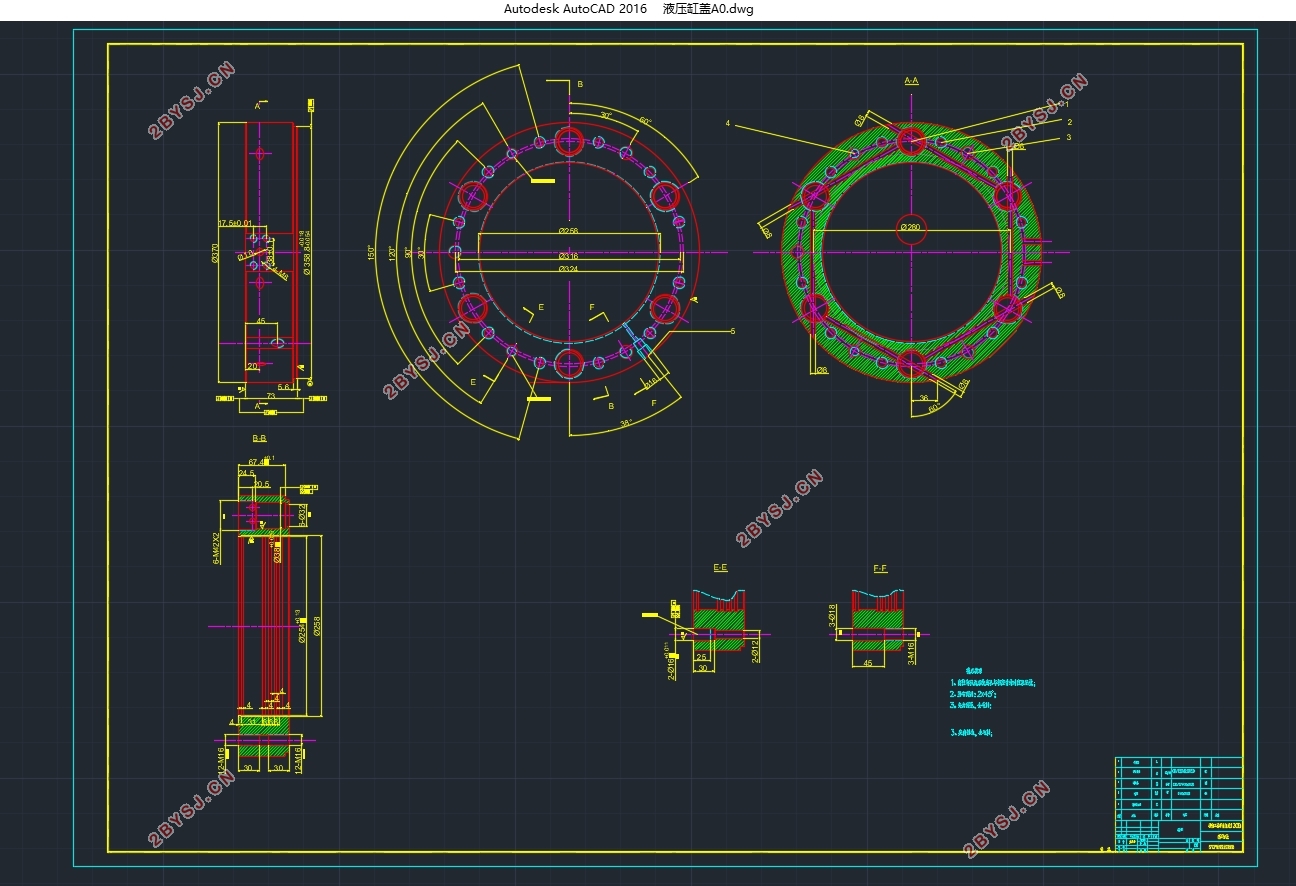Click the 17.5±0.01 tolerance dimension
The height and width of the screenshot is (886, 1296).
(x=235, y=224)
